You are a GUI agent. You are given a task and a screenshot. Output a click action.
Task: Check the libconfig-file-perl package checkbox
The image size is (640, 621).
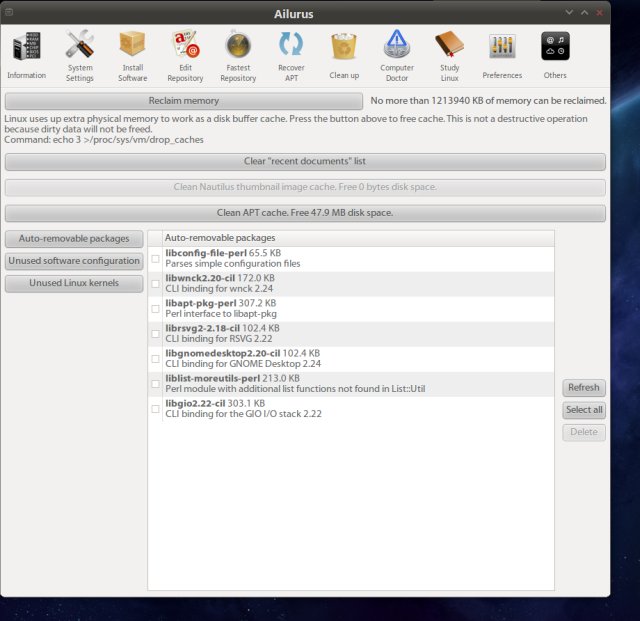(156, 258)
